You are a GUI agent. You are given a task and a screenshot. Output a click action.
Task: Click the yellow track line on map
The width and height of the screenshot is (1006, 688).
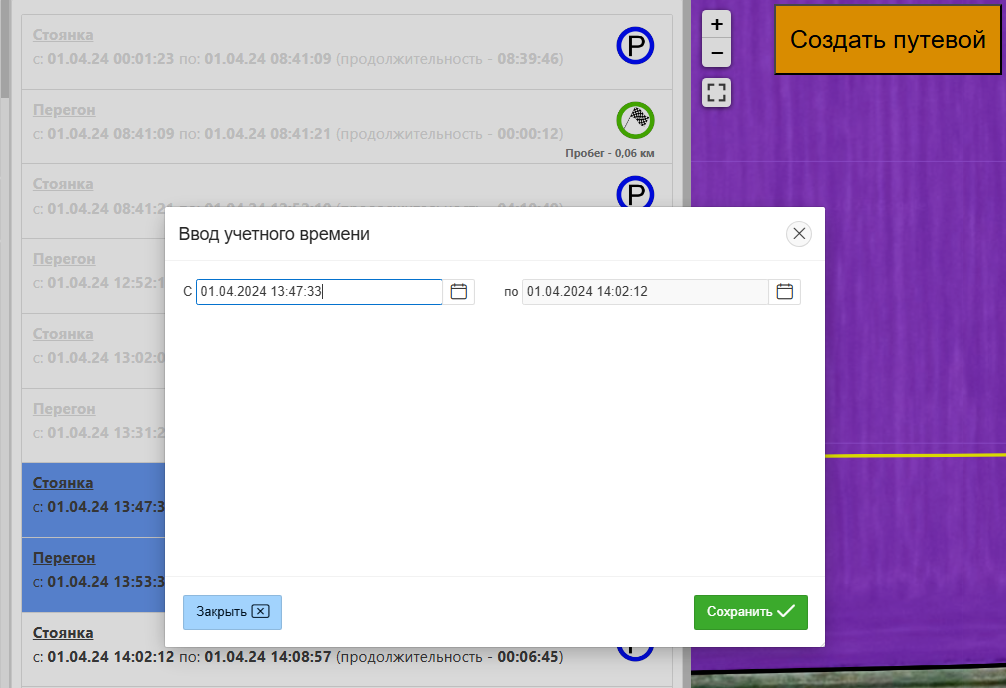915,455
